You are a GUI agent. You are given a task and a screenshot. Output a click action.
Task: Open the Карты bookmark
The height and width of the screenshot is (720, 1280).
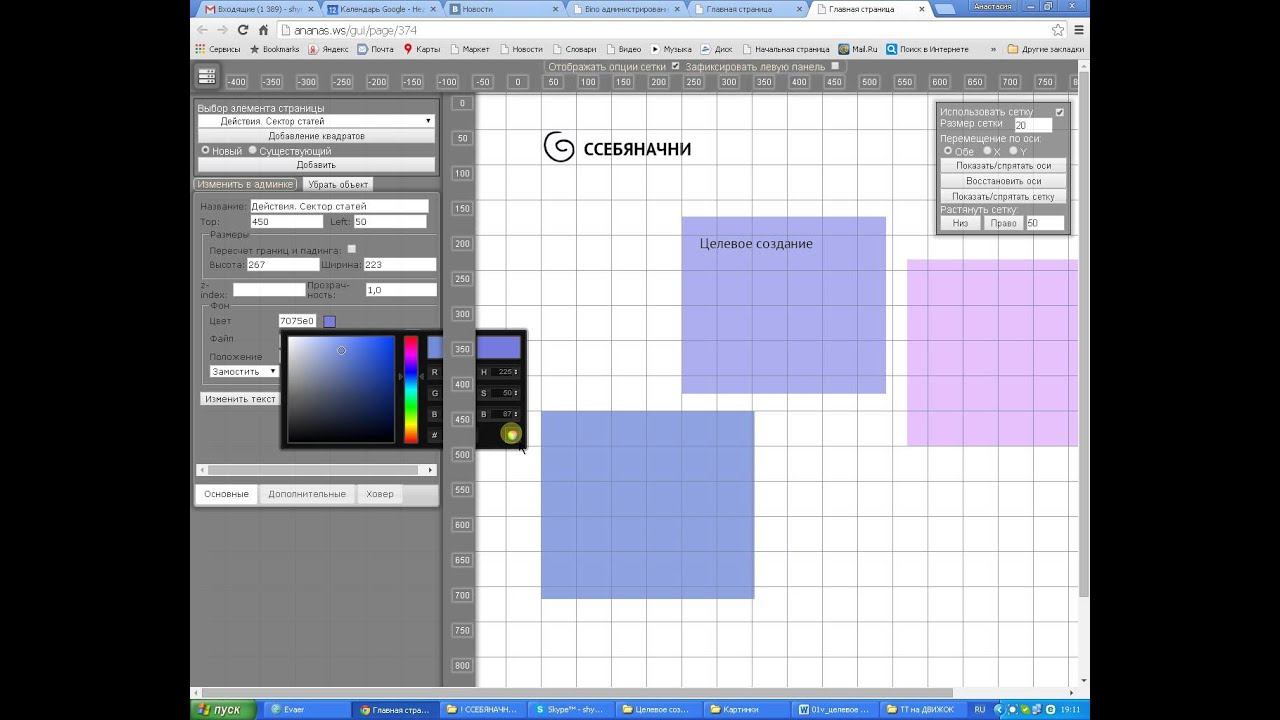click(x=422, y=49)
